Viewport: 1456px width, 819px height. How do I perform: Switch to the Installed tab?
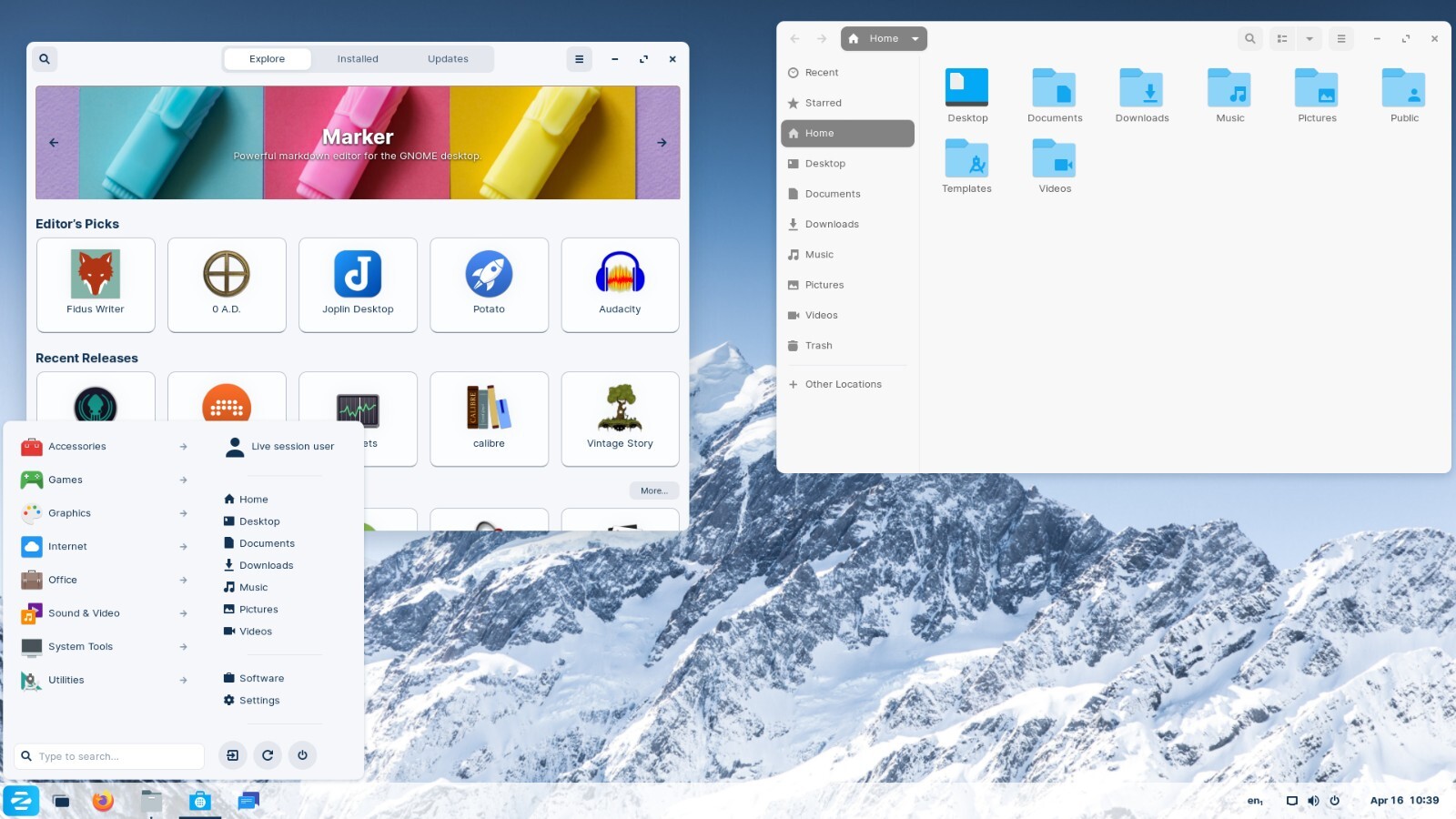pos(357,58)
